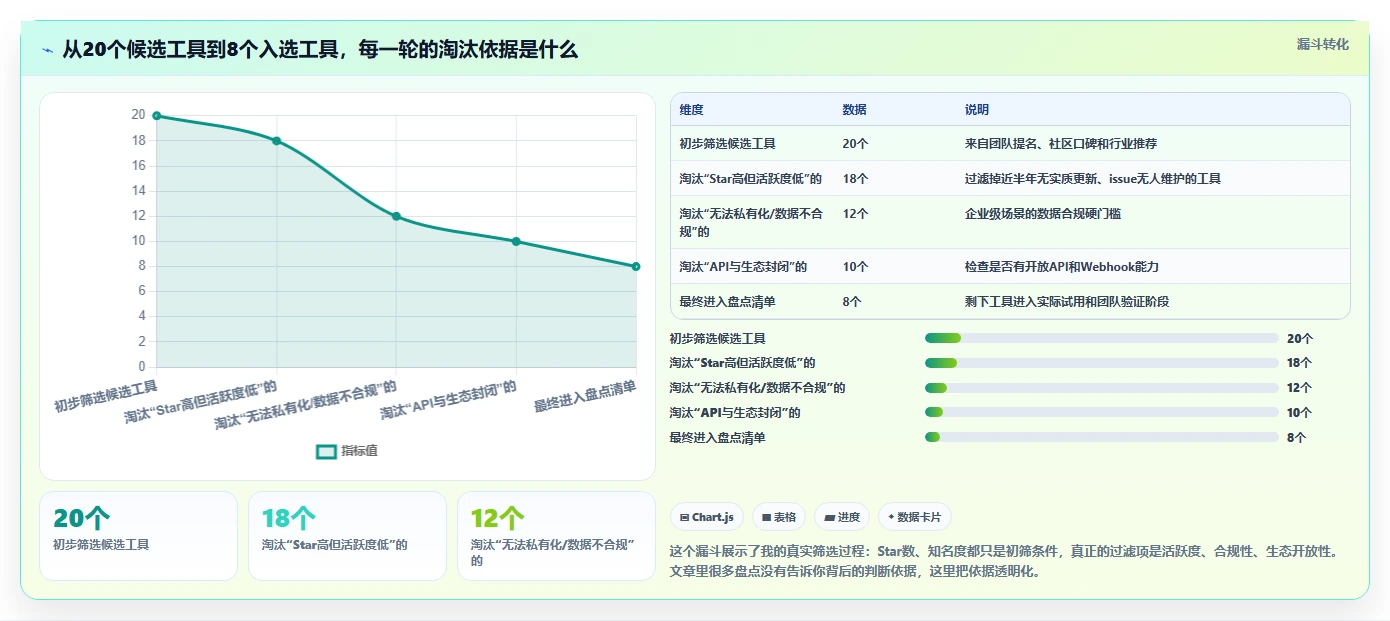The image size is (1390, 621).
Task: Click the chart x-axis label 最终进入盘点清单
Action: pyautogui.click(x=585, y=397)
